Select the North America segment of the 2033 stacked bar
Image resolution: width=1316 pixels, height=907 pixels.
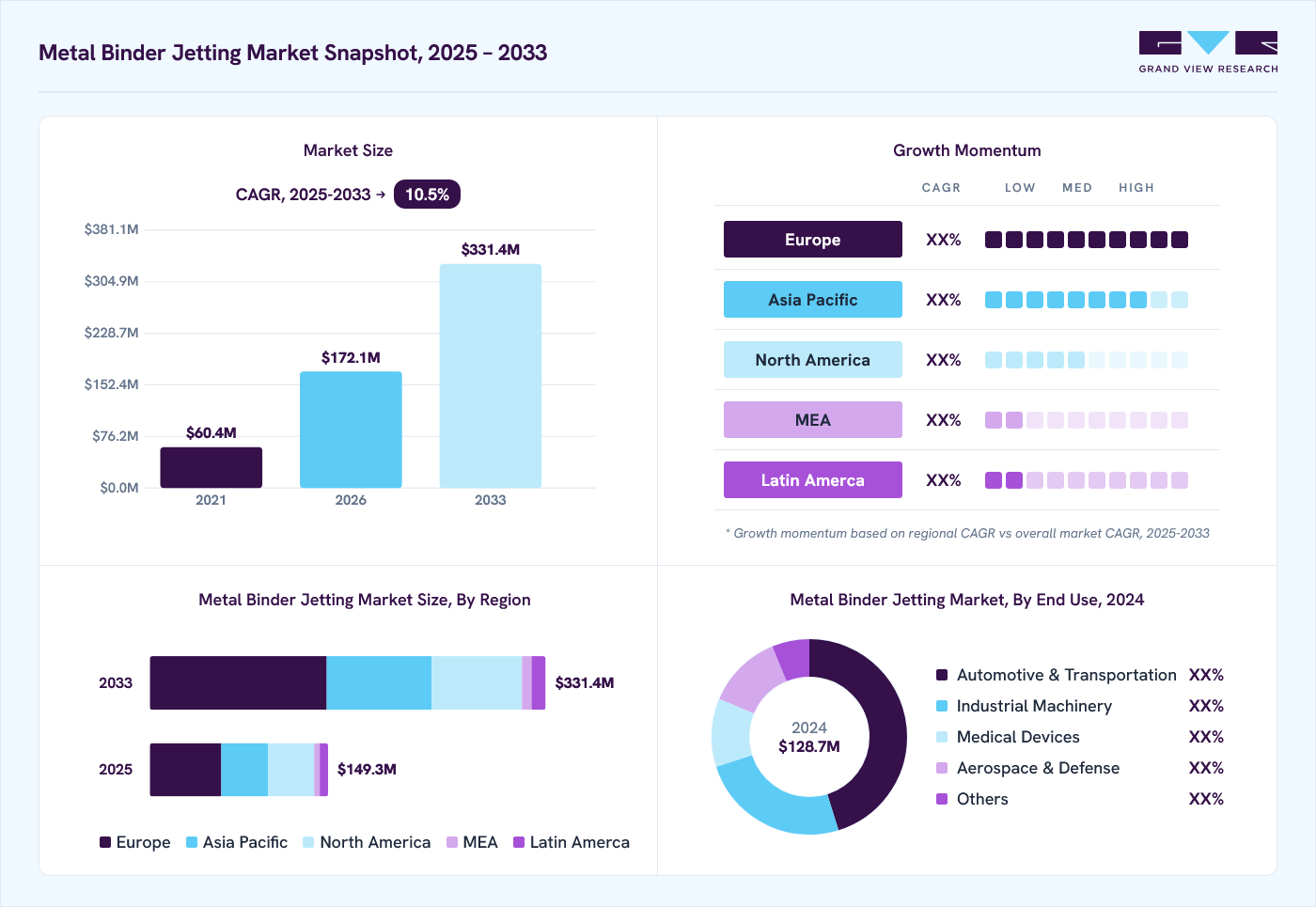coord(477,683)
